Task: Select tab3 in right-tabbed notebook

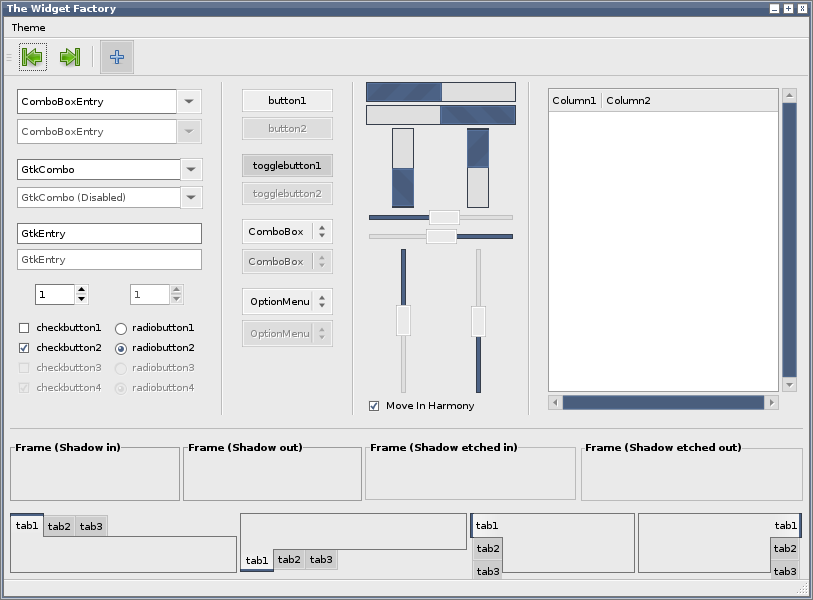Action: (x=785, y=571)
